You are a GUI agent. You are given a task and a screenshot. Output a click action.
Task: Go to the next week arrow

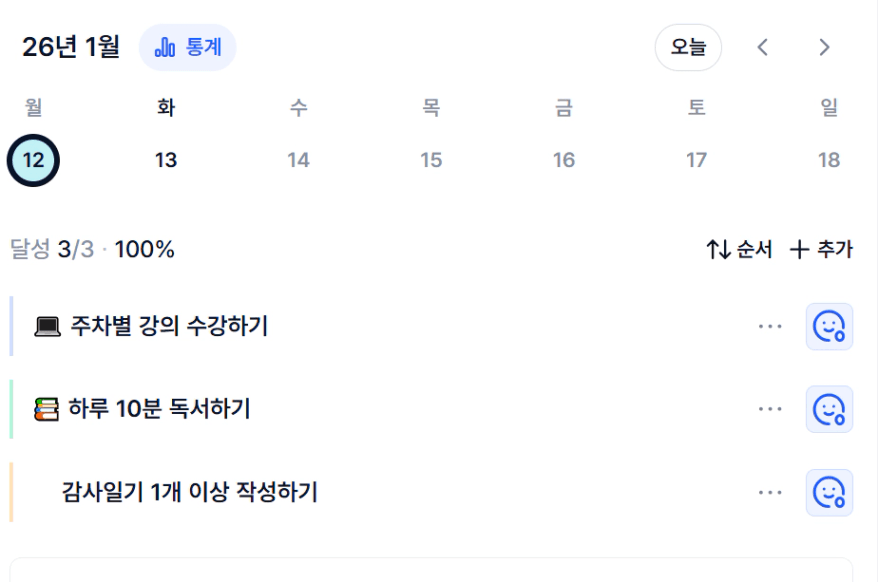[824, 47]
